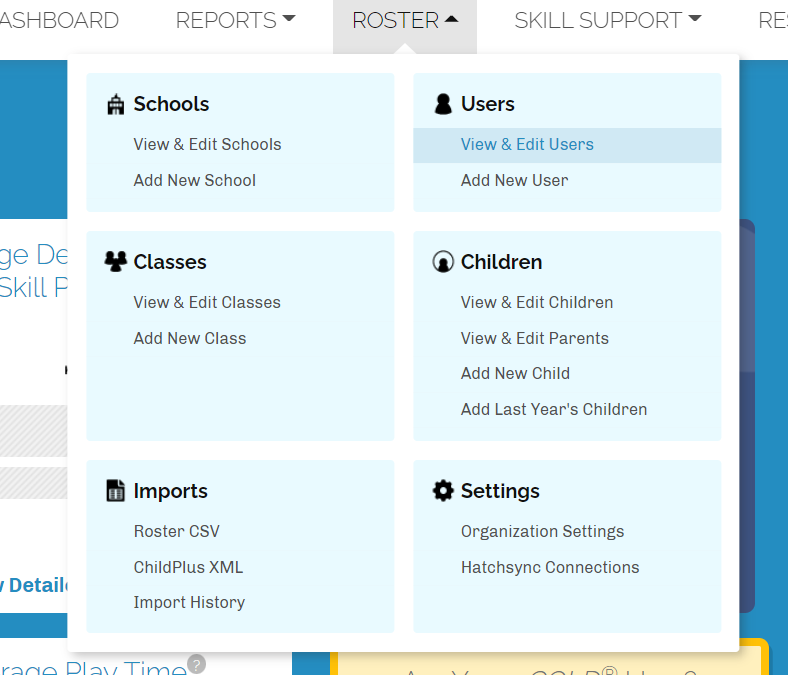Click the Settings gear icon
788x675 pixels.
click(x=443, y=491)
